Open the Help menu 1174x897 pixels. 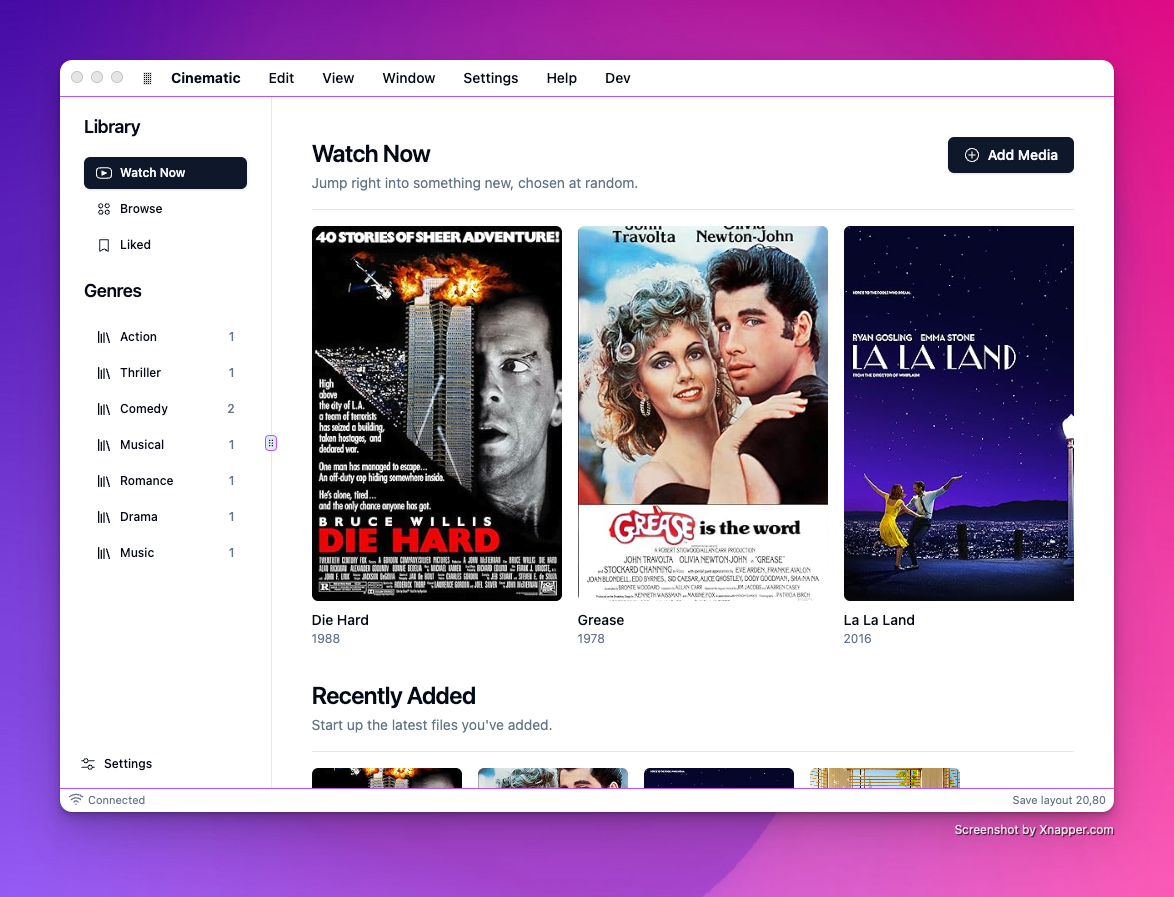tap(562, 78)
